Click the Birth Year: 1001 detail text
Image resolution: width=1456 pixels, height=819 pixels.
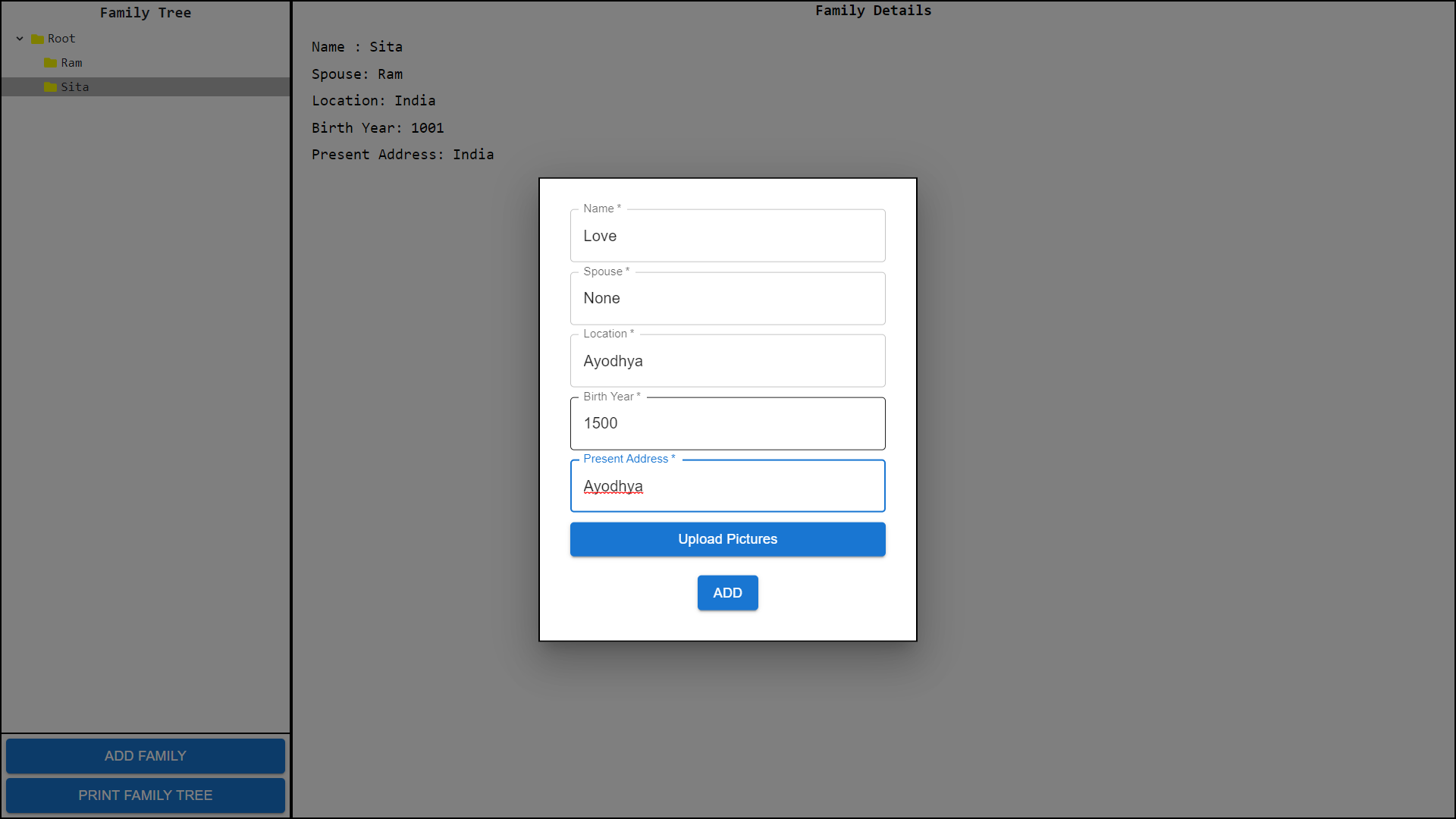pyautogui.click(x=378, y=127)
